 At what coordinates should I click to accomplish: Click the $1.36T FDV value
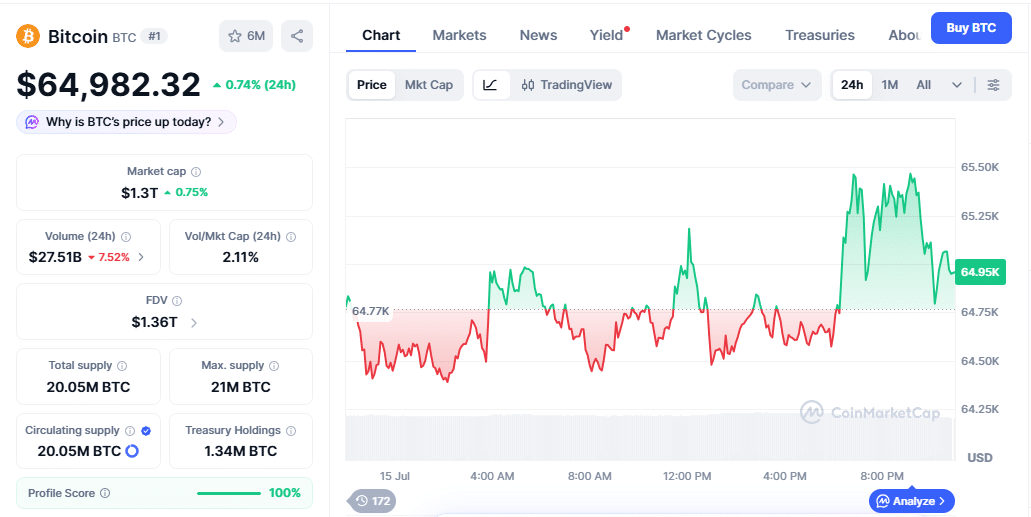pos(155,322)
